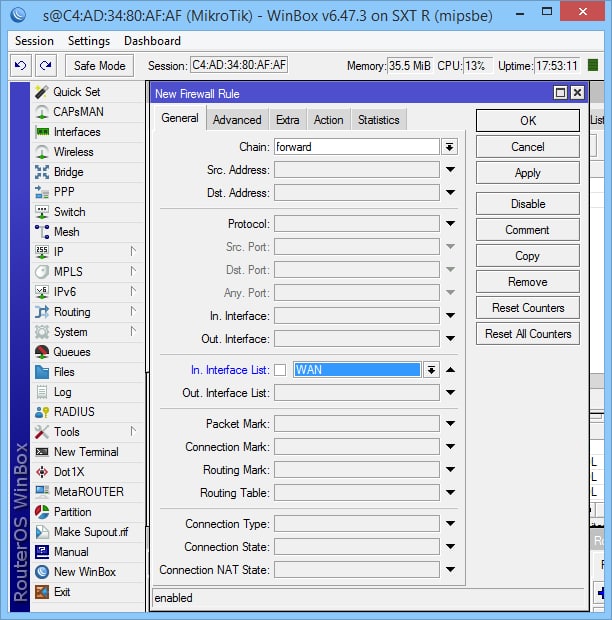Open the Queues sidebar icon
The image size is (612, 620).
pos(42,352)
